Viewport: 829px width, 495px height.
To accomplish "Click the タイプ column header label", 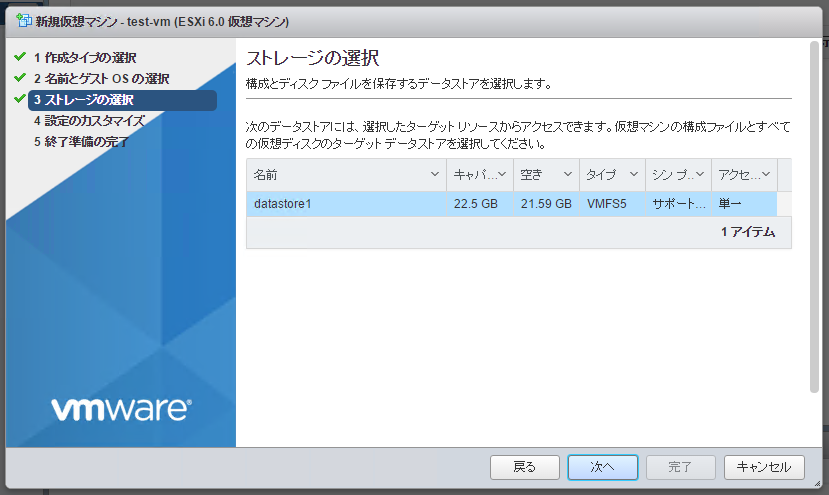I will 601,175.
